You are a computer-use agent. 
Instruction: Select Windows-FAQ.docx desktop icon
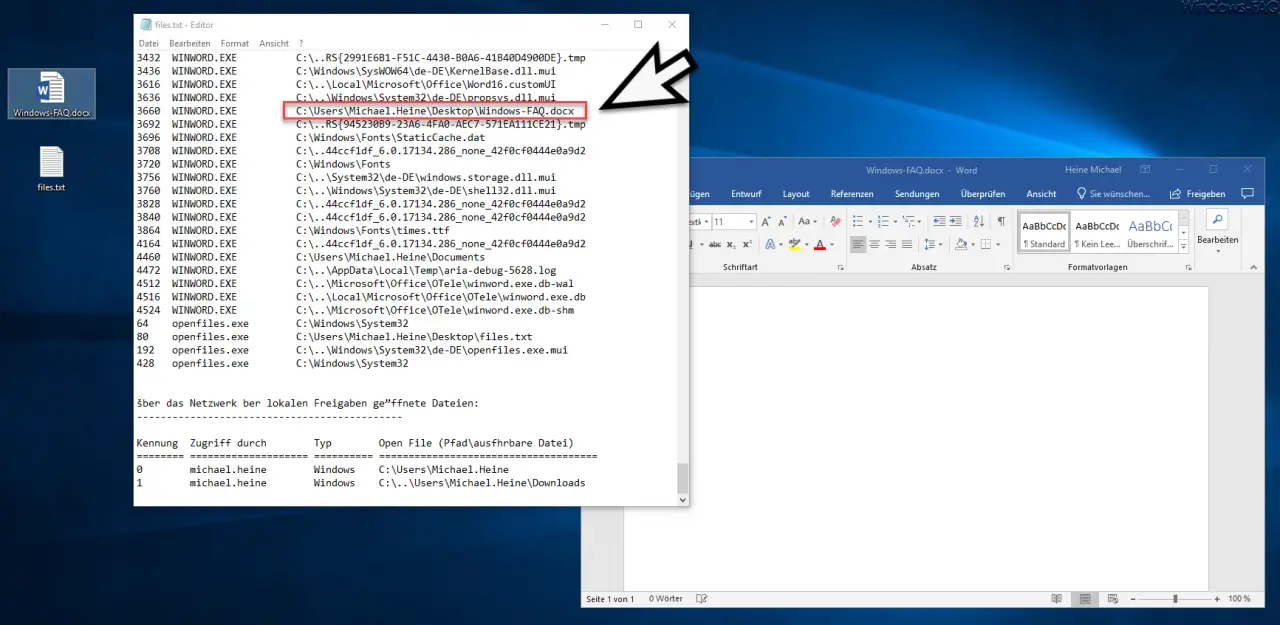click(x=51, y=94)
